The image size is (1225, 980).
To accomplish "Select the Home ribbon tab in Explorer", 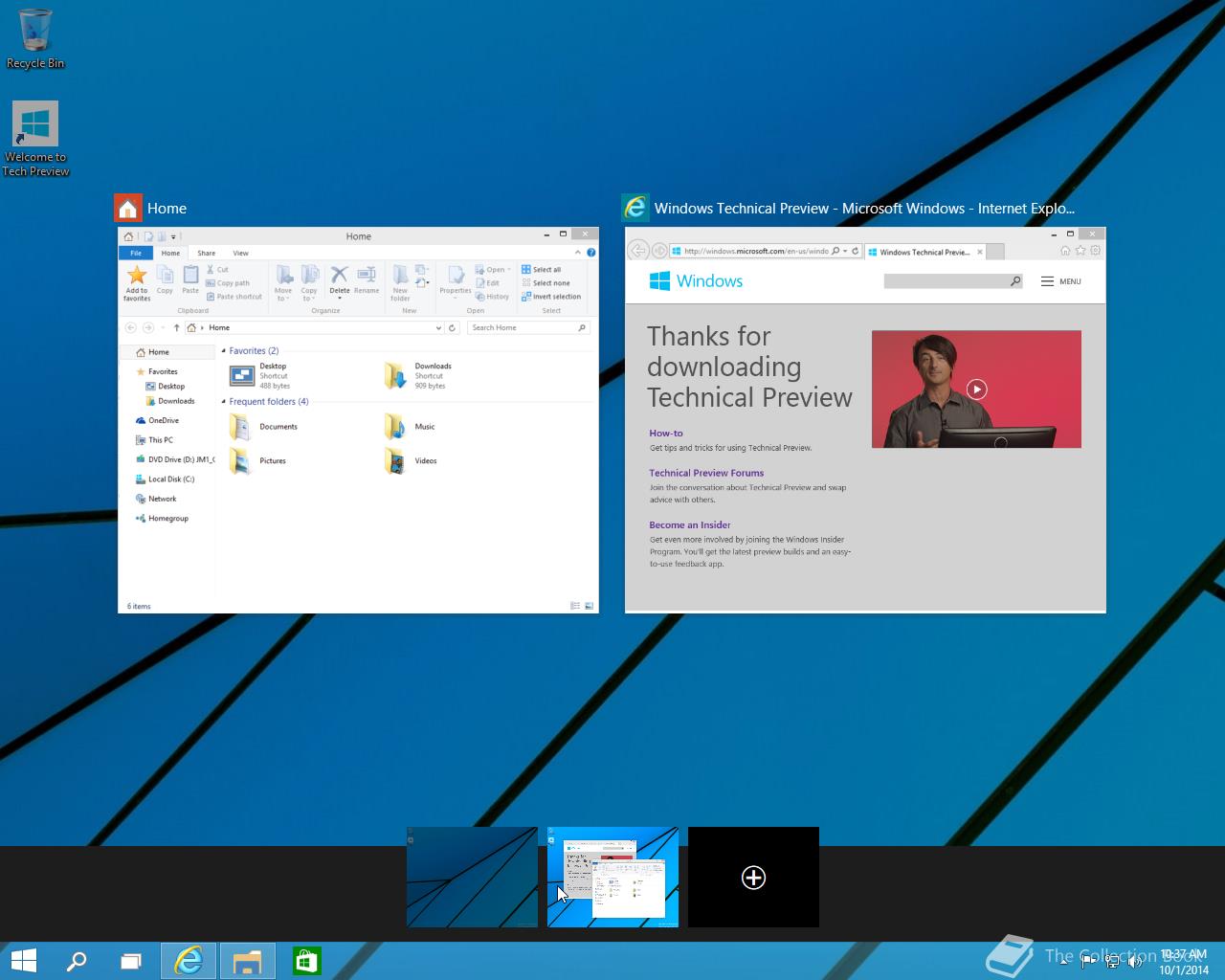I will 170,253.
